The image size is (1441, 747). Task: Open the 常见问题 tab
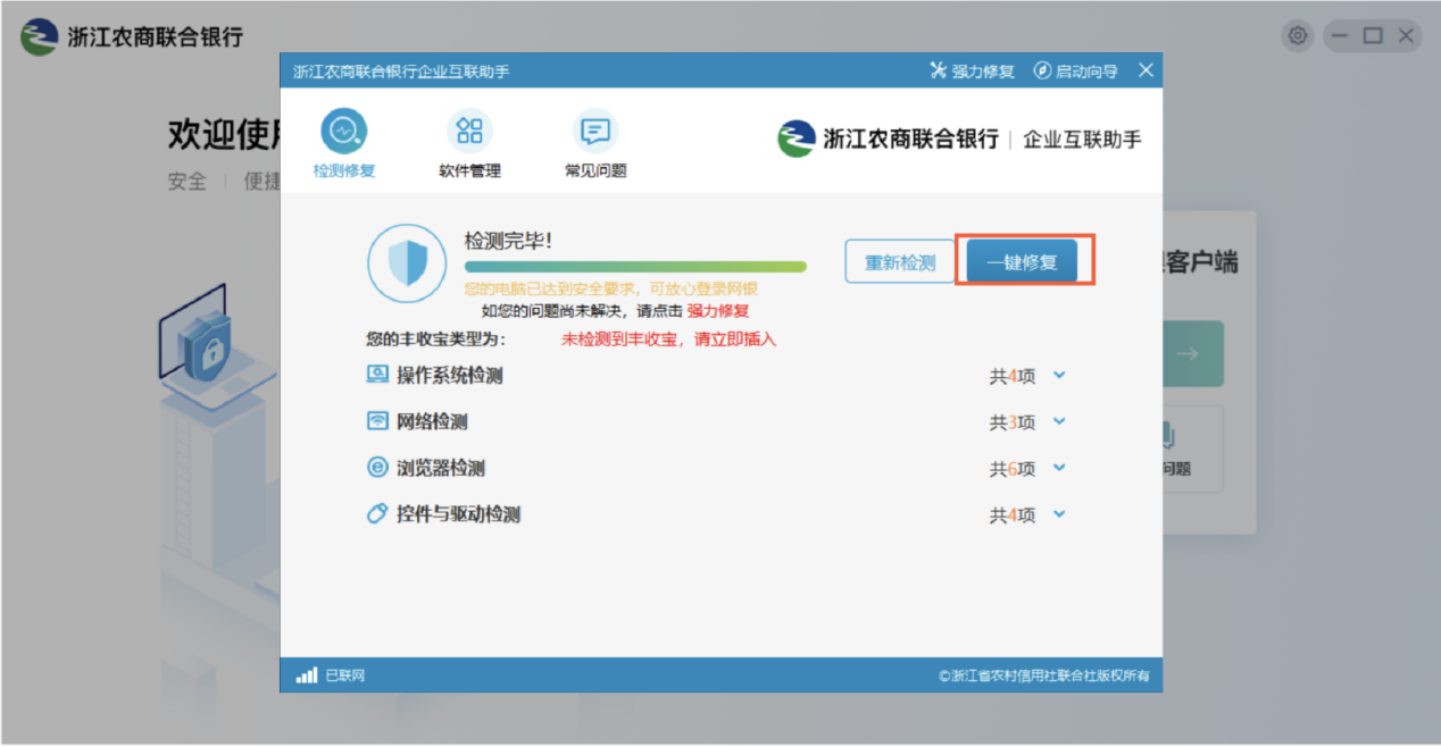point(595,144)
